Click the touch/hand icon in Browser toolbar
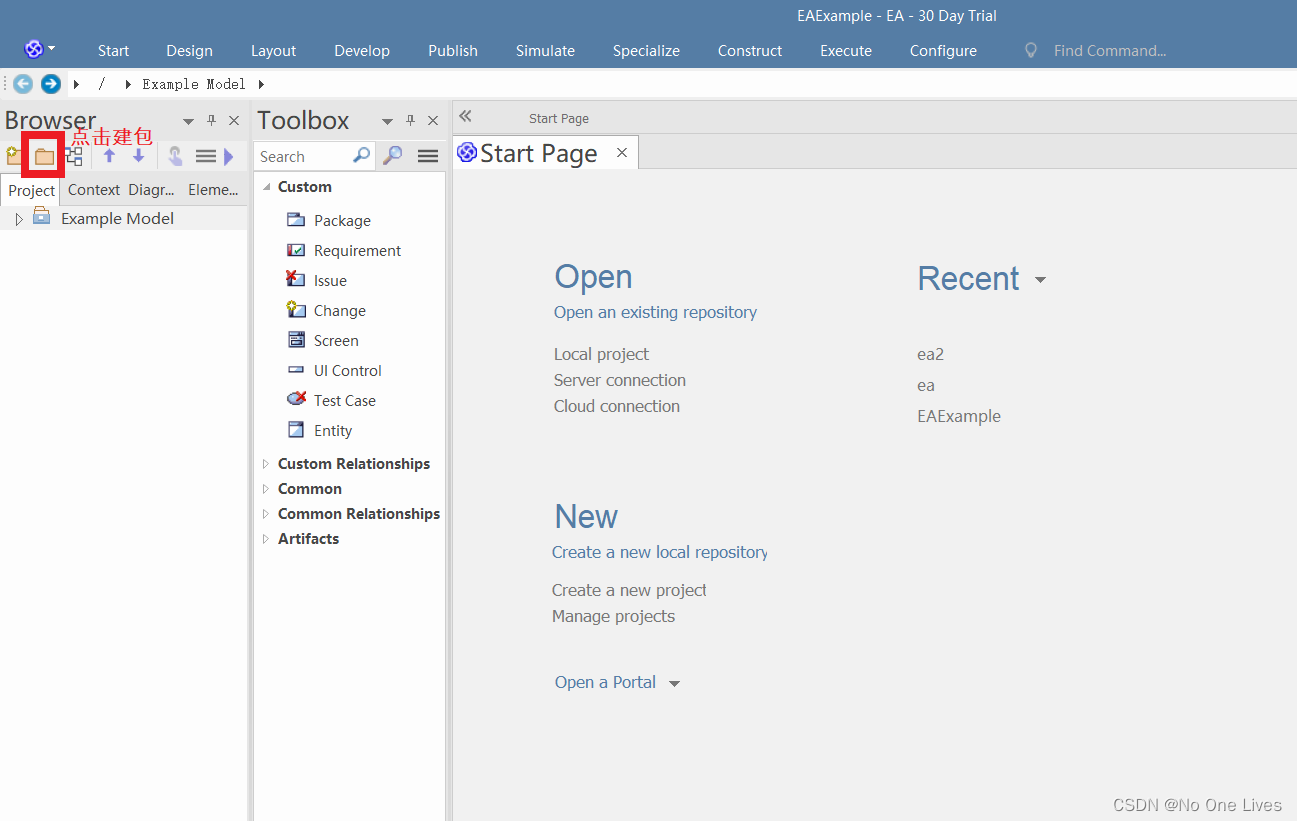 coord(175,156)
